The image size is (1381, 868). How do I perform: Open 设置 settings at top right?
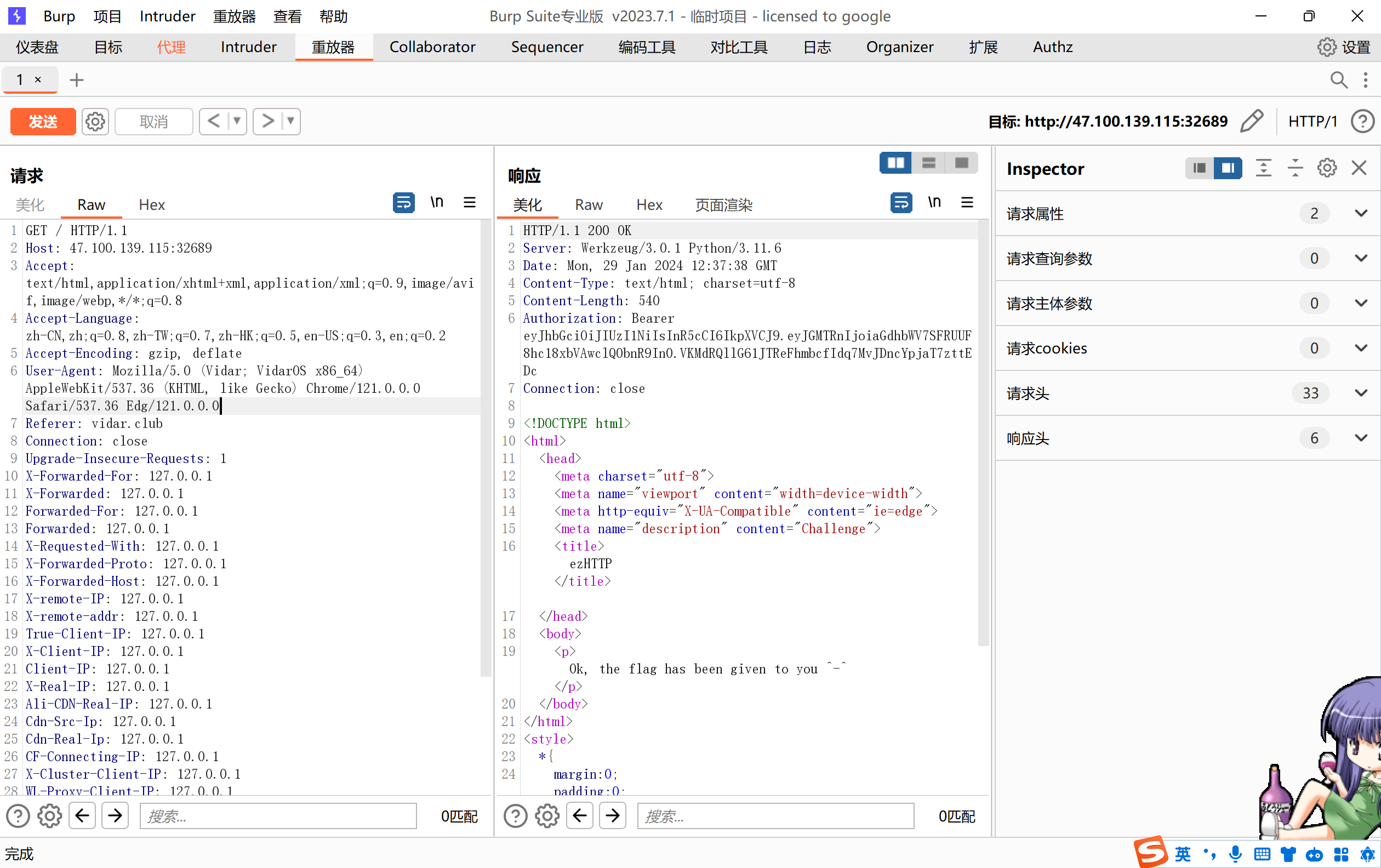(x=1343, y=47)
